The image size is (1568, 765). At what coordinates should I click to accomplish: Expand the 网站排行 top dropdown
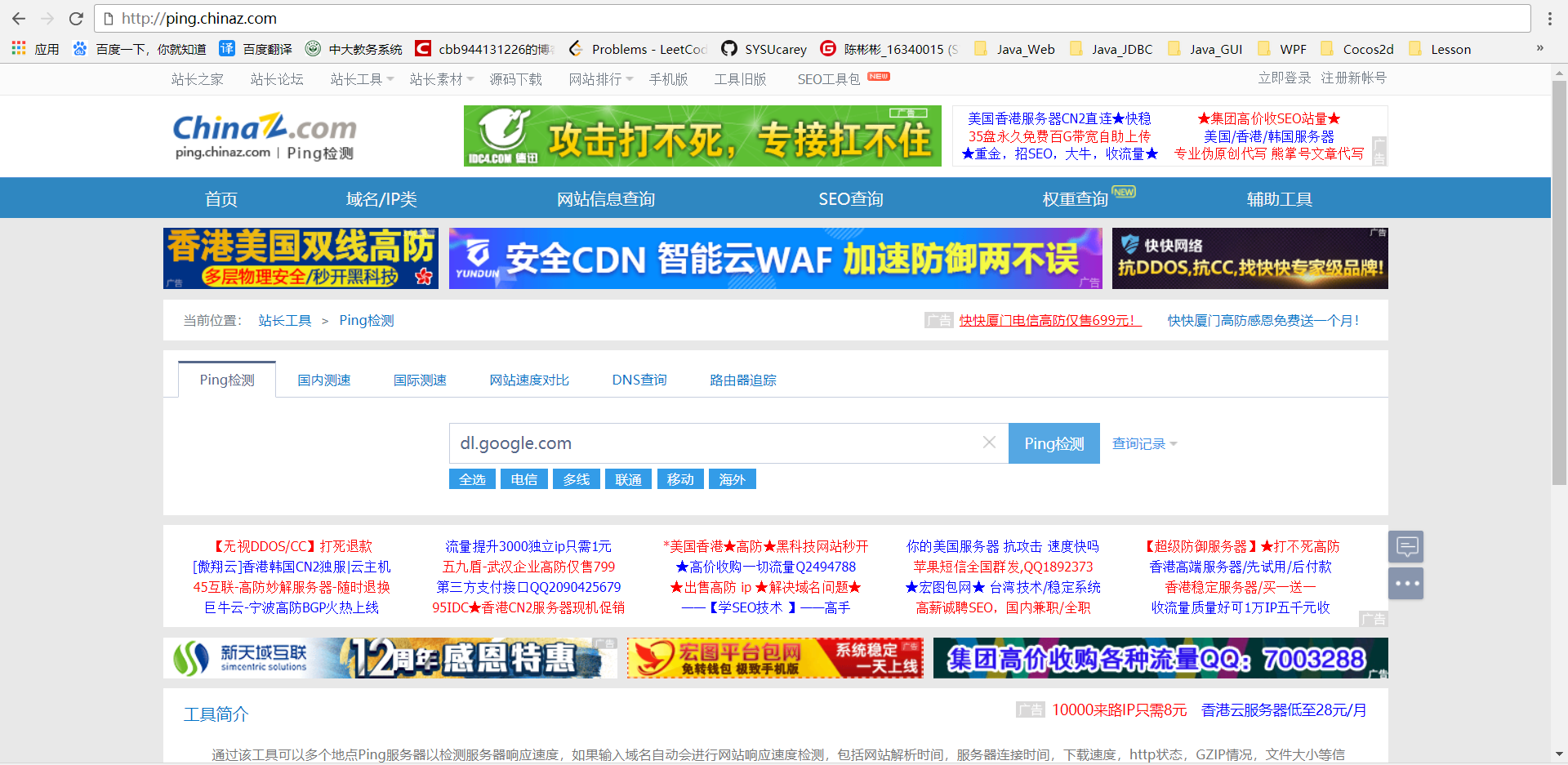[x=601, y=79]
